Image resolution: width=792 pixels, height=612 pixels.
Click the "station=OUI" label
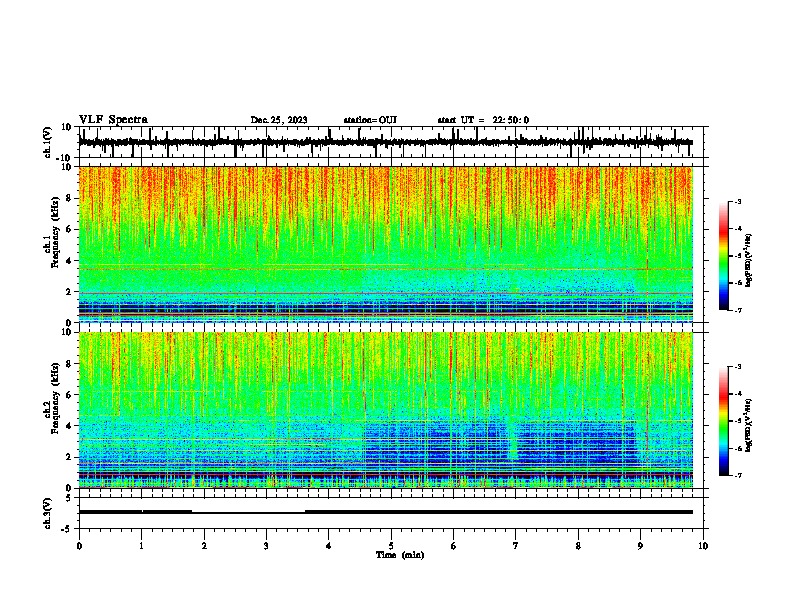coord(370,120)
